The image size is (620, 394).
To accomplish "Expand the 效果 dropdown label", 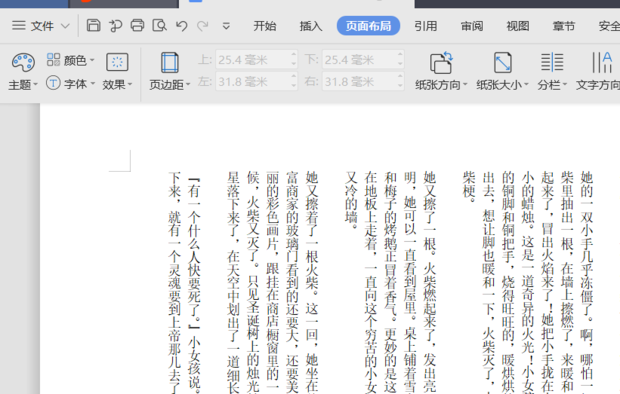I will [117, 85].
